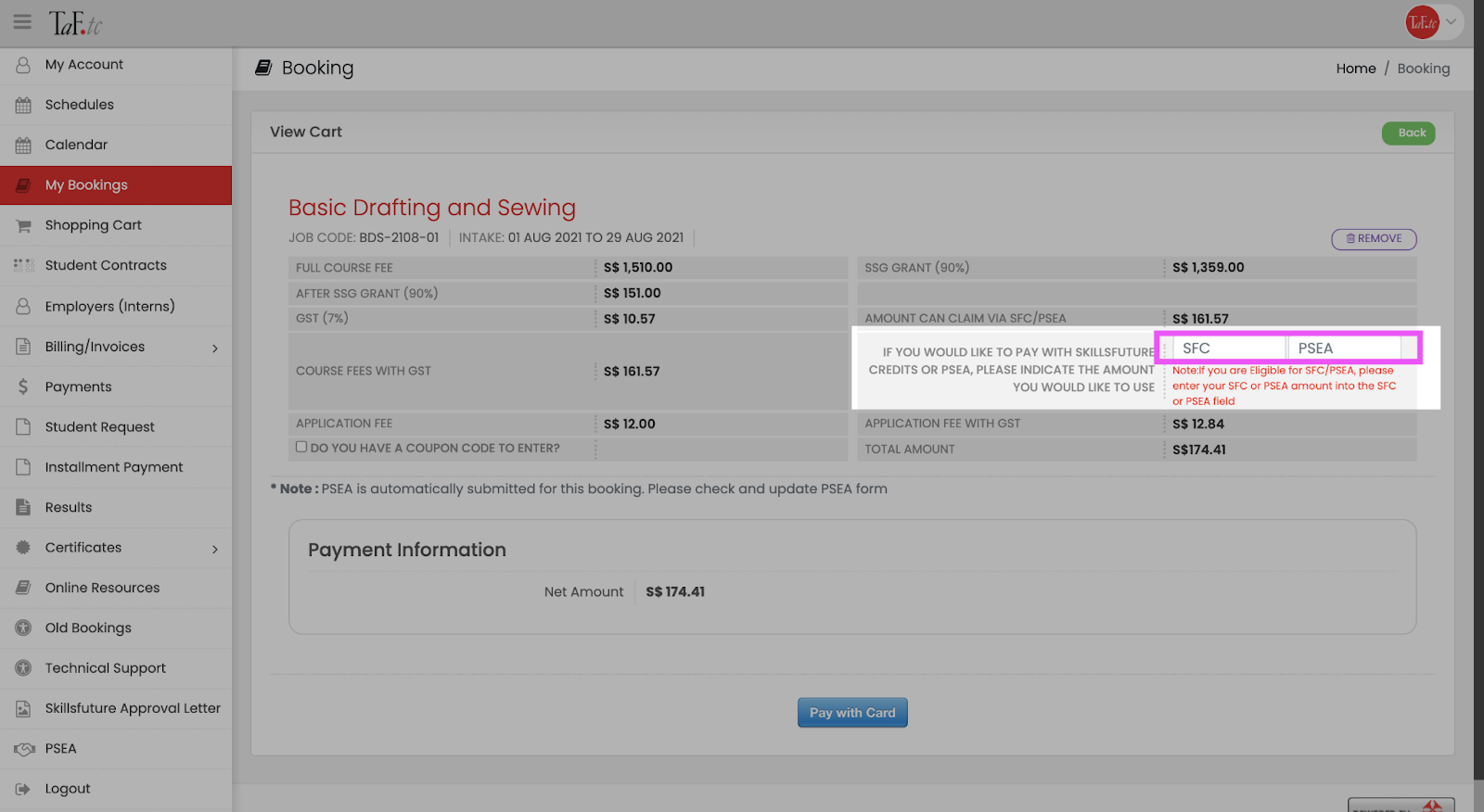Click the Pay with Card button
This screenshot has height=812, width=1484.
tap(852, 713)
